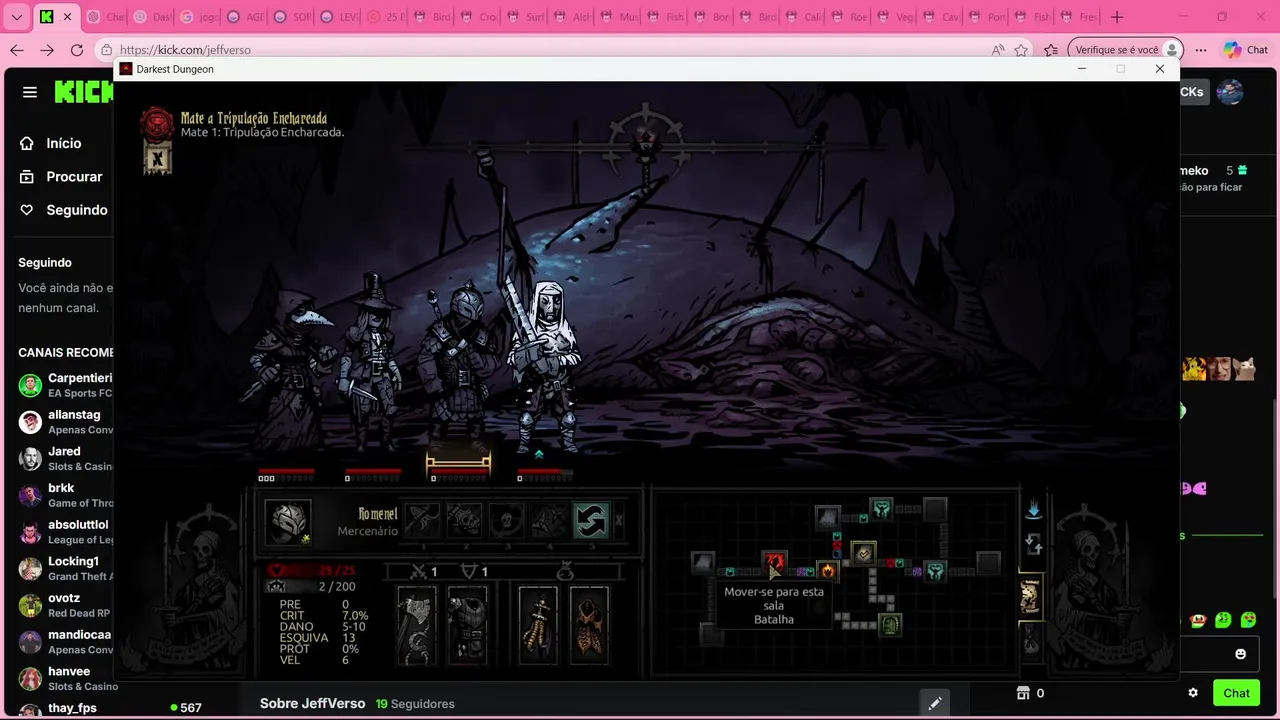Select the second trinket slot with orange cloak
1280x720 pixels.
click(589, 626)
